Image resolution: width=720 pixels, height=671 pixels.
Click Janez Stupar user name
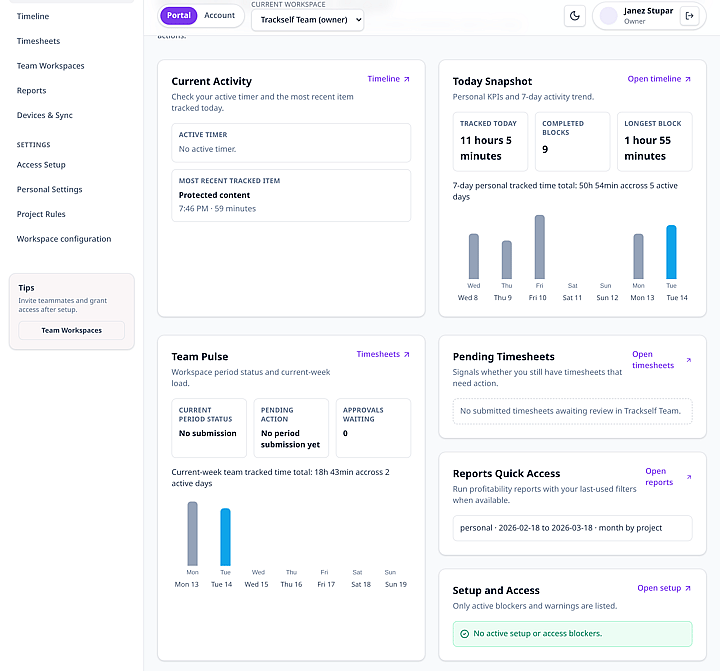pos(648,11)
